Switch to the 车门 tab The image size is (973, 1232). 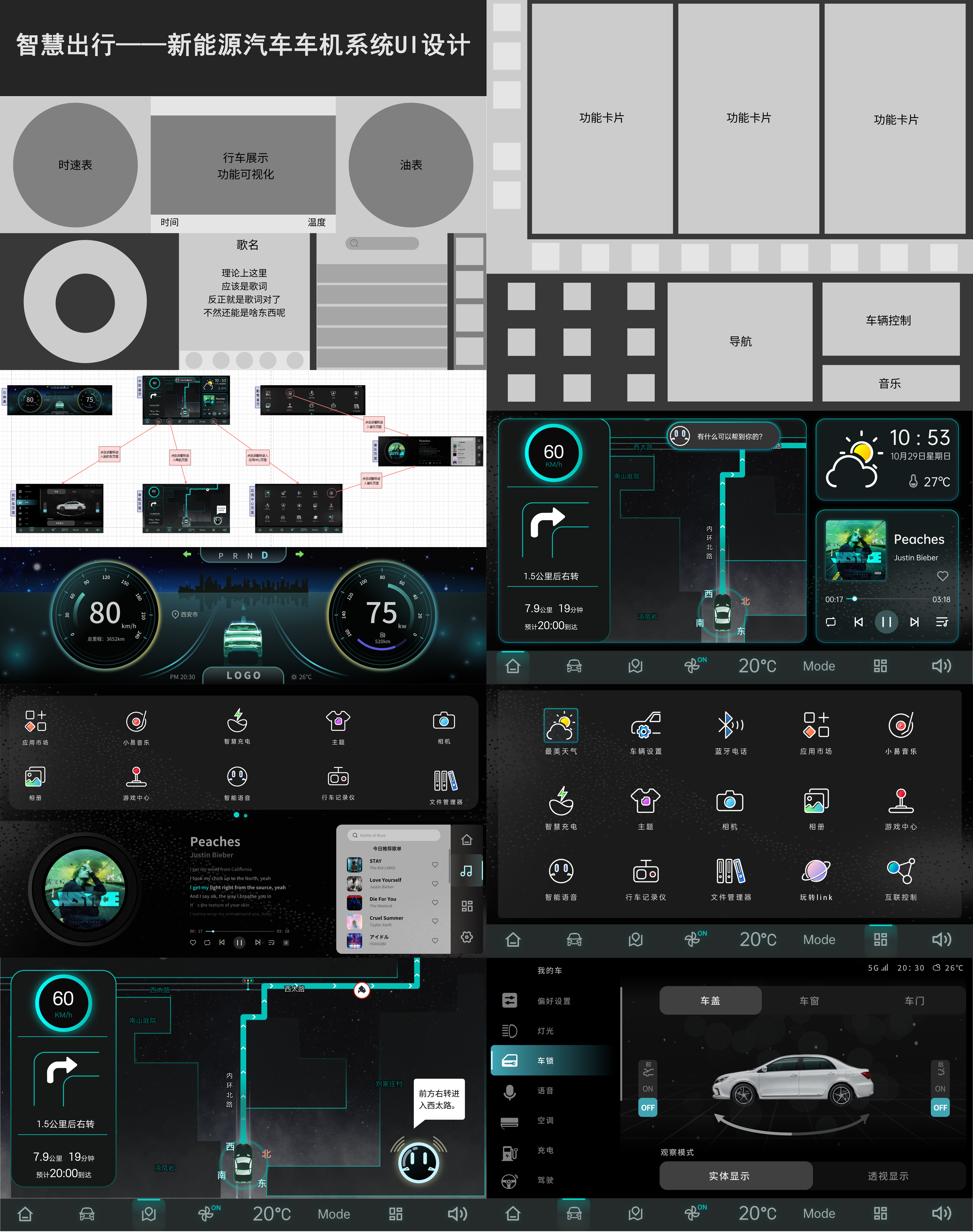coord(914,1001)
